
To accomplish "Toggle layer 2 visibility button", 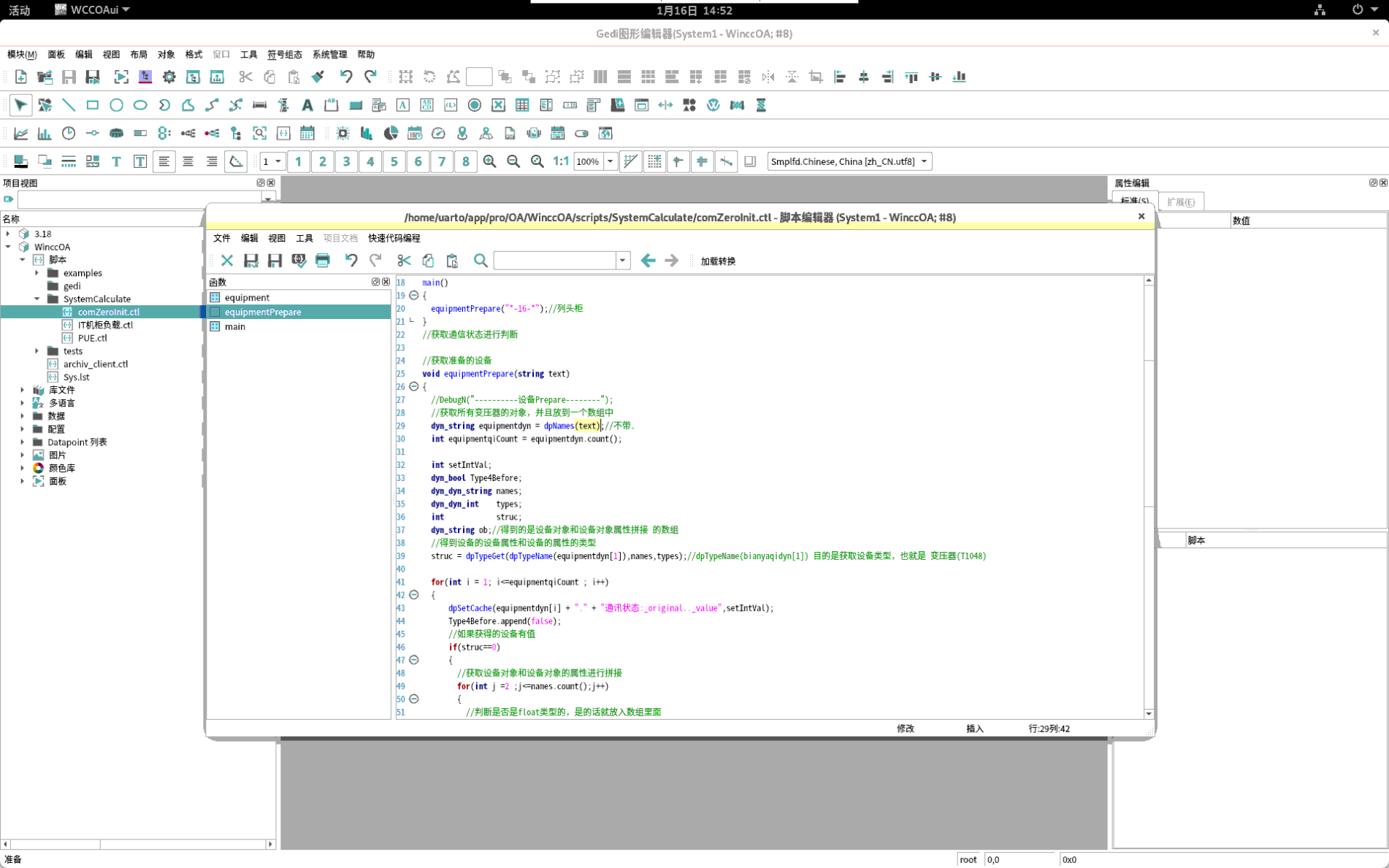I will tap(322, 161).
